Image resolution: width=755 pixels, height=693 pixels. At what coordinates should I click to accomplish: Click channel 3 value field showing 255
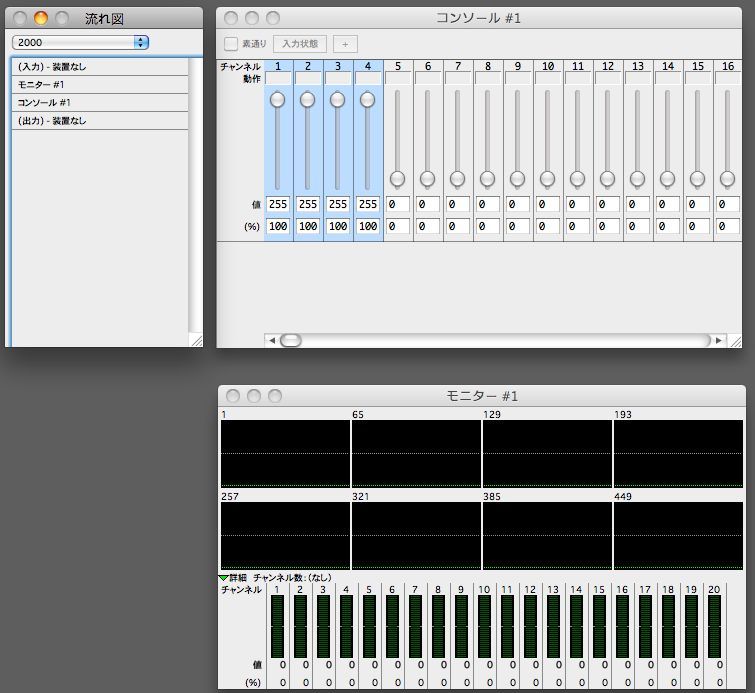[338, 204]
